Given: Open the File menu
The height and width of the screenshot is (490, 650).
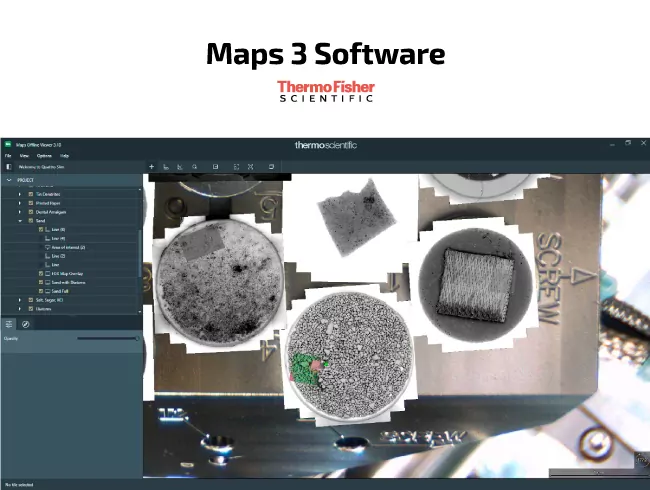Looking at the screenshot, I should 7,156.
